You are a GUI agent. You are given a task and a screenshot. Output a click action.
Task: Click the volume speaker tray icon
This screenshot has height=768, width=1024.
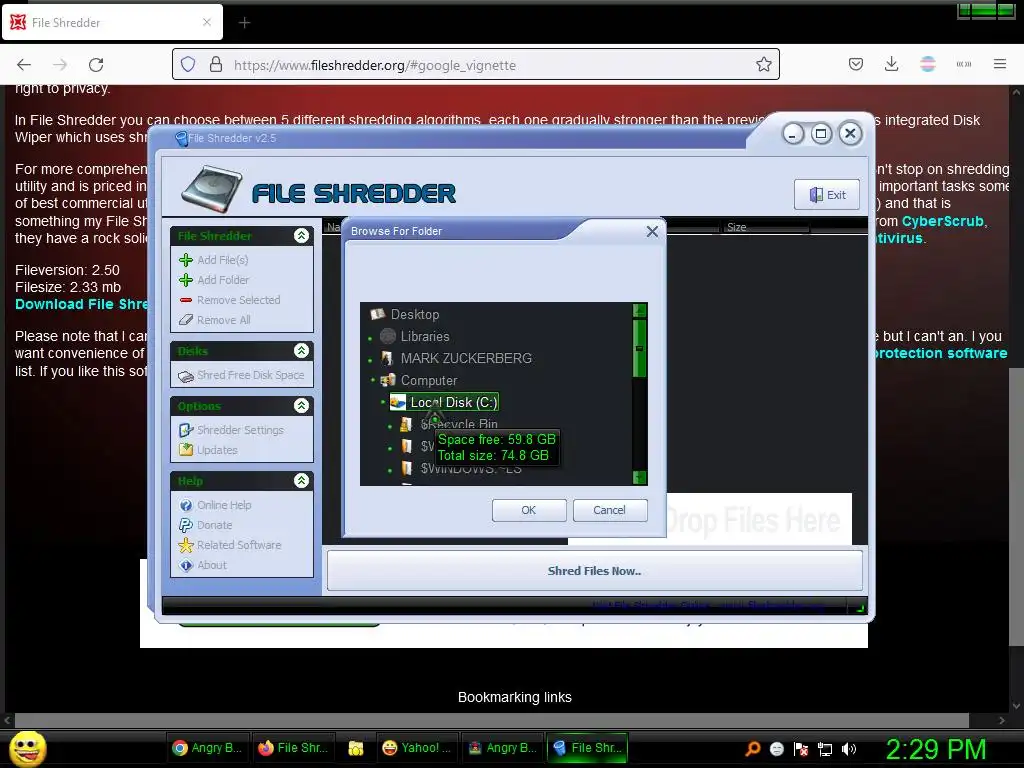coord(849,749)
